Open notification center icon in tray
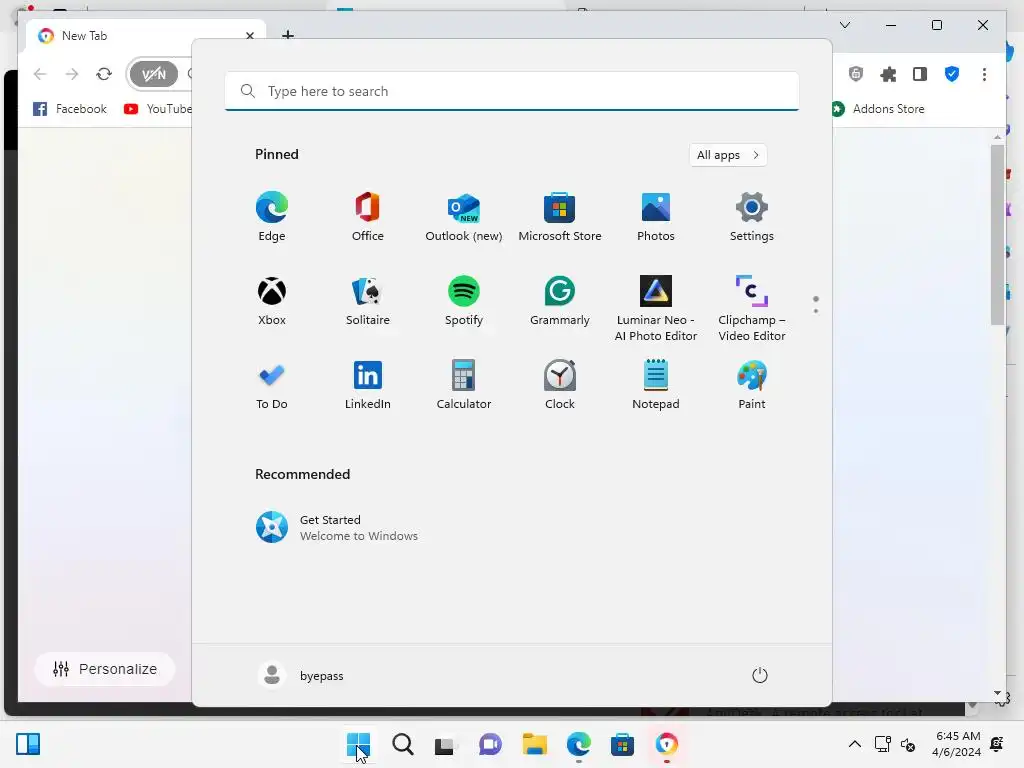The height and width of the screenshot is (768, 1024). pyautogui.click(x=997, y=744)
